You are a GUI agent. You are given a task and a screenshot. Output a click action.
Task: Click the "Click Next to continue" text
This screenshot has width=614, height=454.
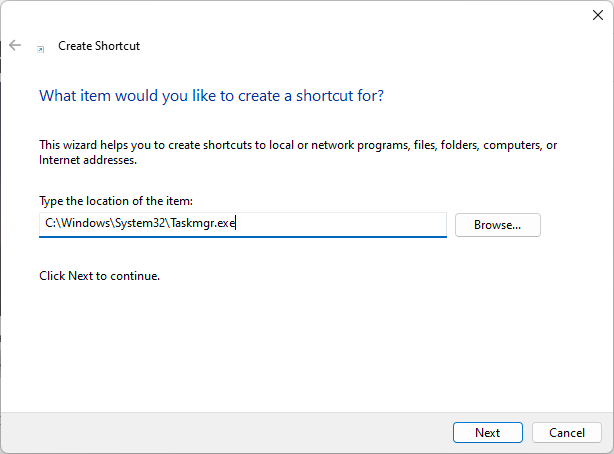point(99,275)
